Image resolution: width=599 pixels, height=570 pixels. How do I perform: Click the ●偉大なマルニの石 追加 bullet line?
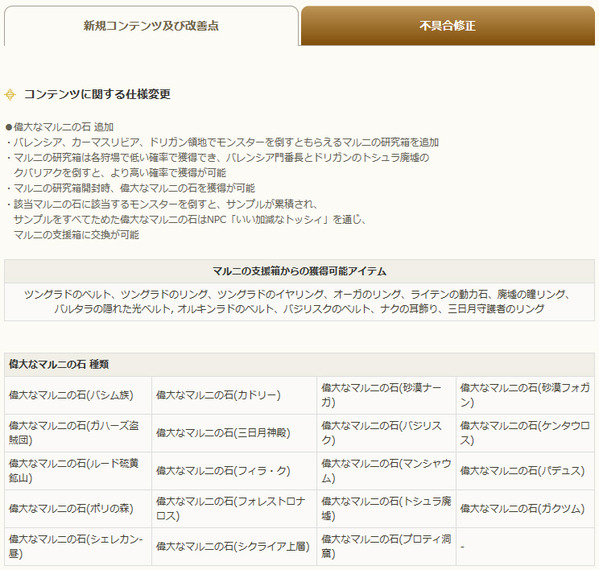click(x=60, y=127)
